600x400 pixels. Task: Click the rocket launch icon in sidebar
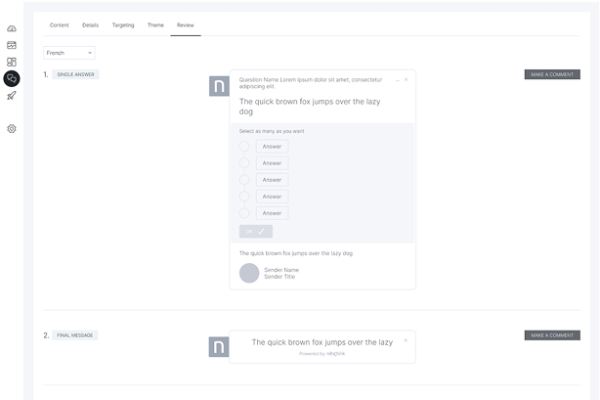12,96
